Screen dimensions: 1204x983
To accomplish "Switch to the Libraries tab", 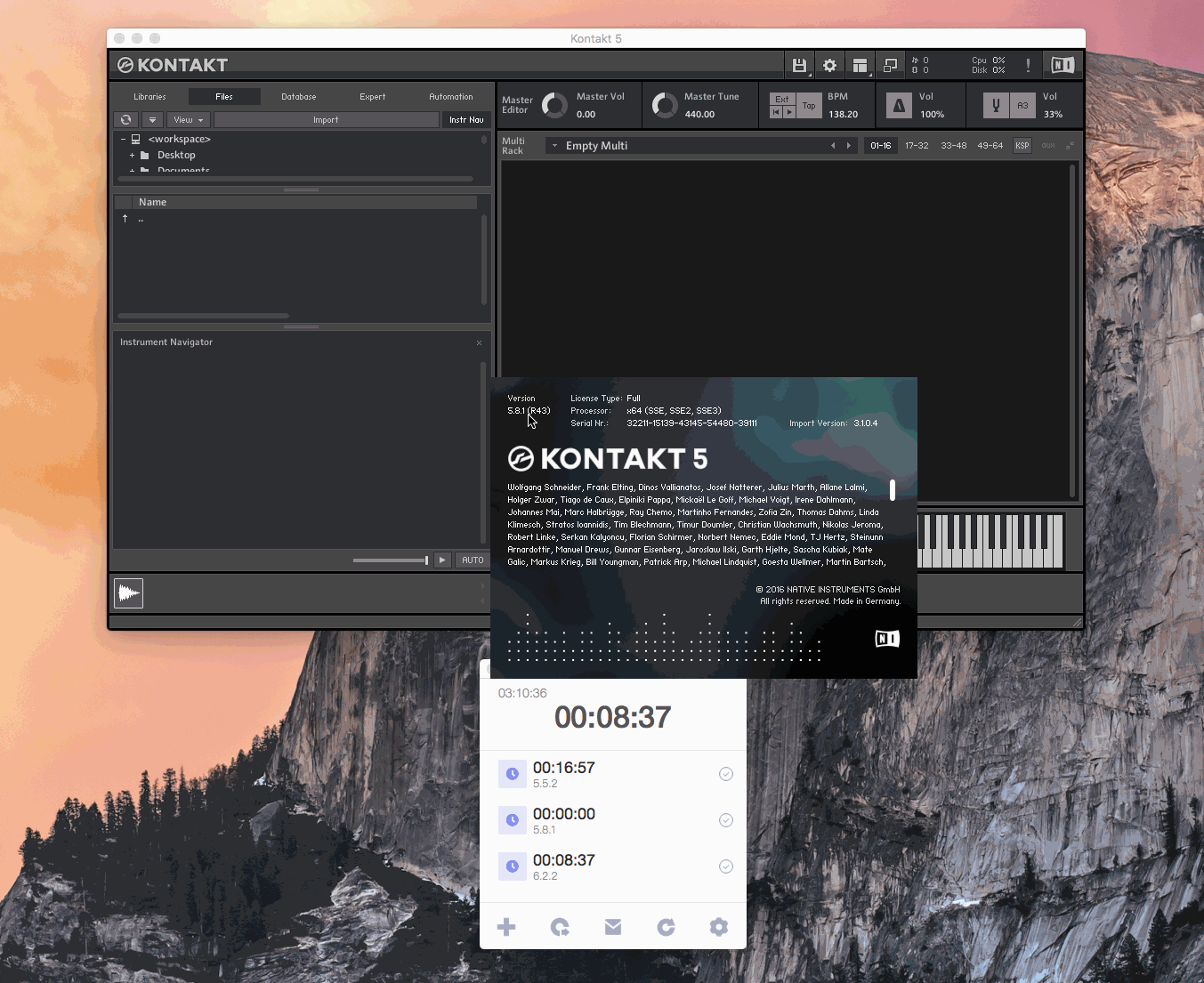I will (149, 96).
